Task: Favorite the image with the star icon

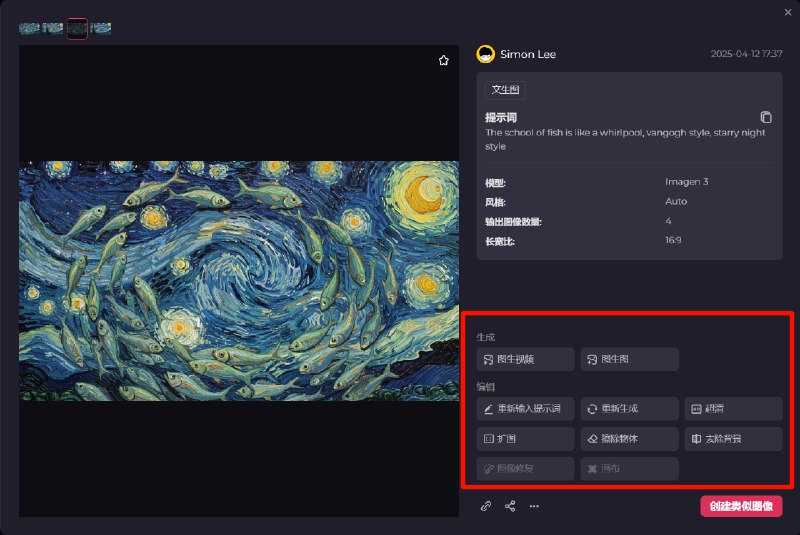Action: pos(443,61)
